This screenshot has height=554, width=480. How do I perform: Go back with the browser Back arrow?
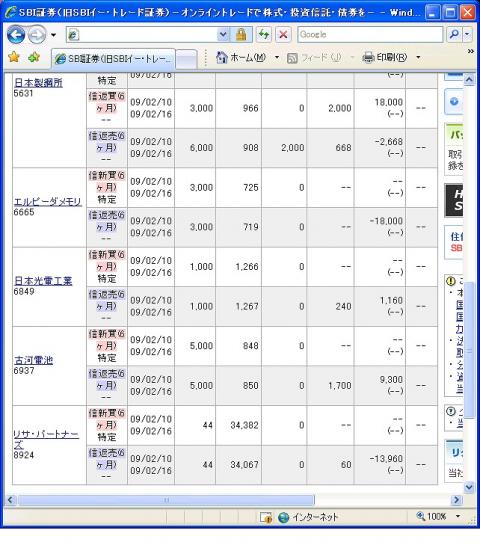click(x=16, y=35)
